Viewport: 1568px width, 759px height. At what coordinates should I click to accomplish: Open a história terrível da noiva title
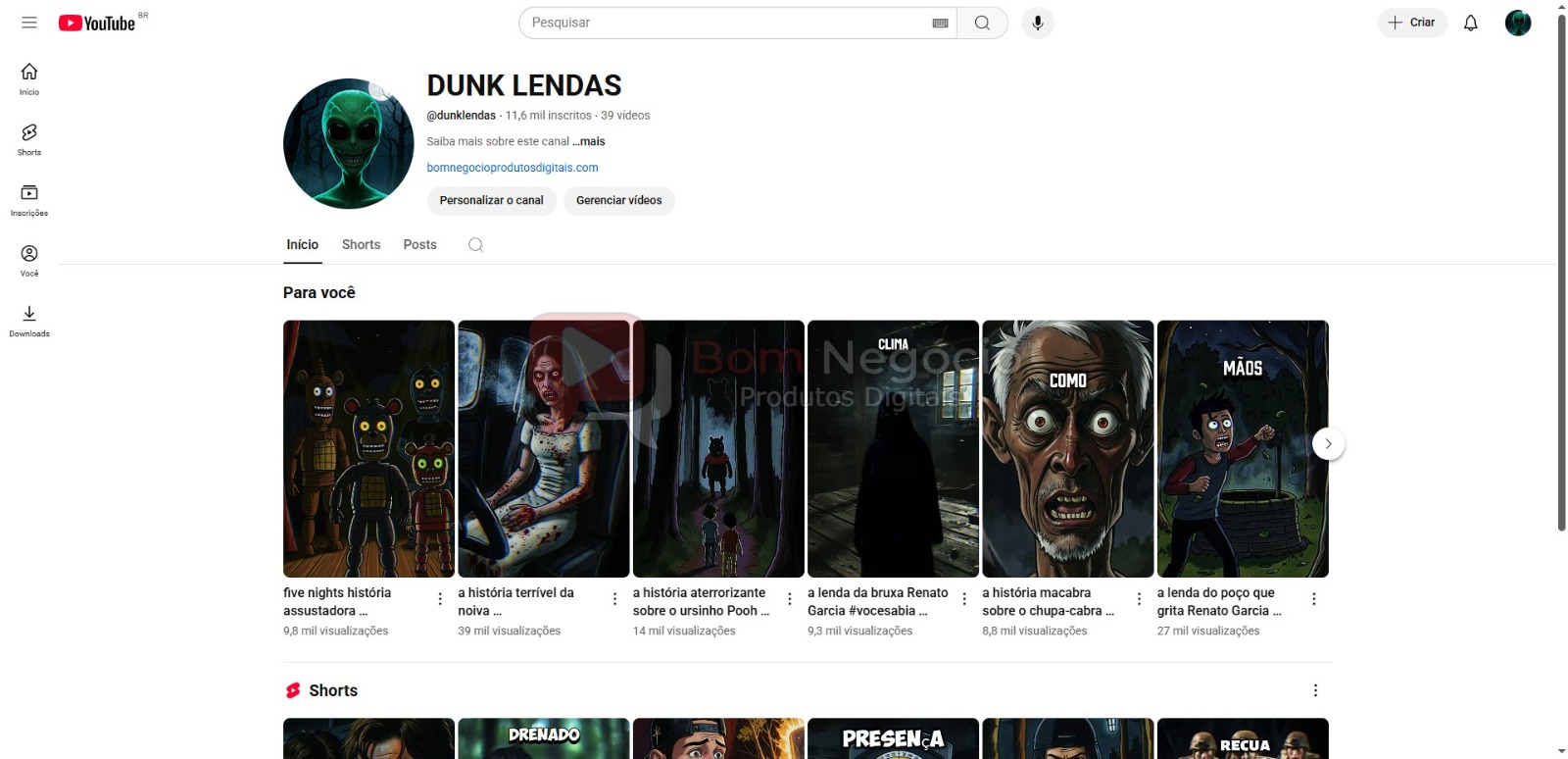pos(515,601)
